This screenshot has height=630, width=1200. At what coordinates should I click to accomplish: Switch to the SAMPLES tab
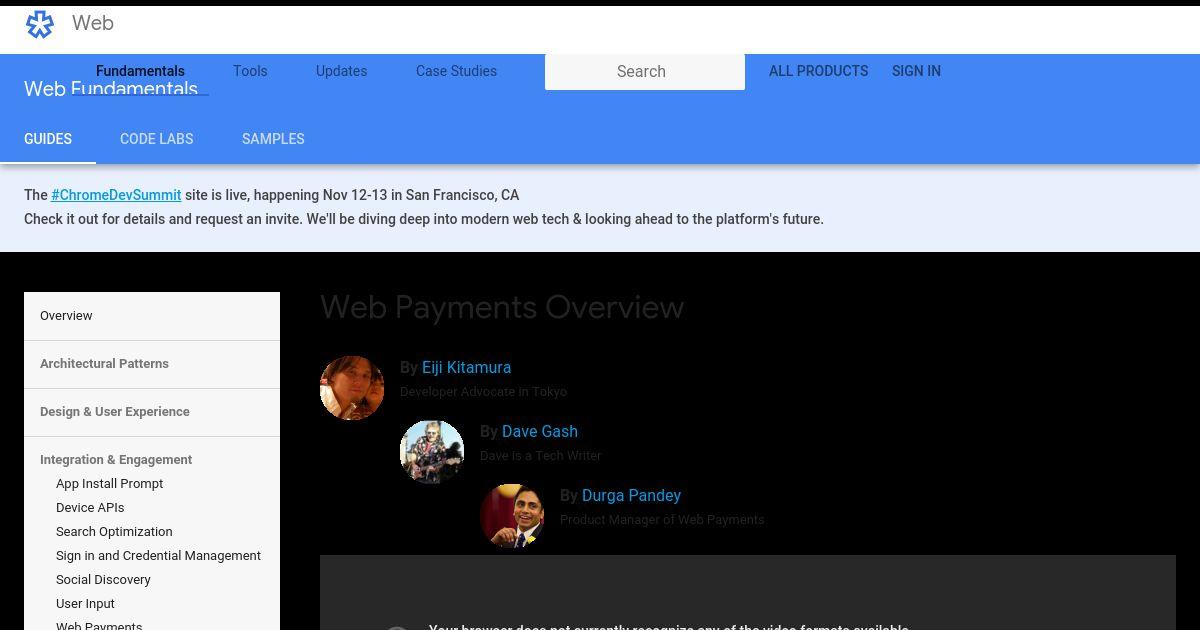click(273, 139)
